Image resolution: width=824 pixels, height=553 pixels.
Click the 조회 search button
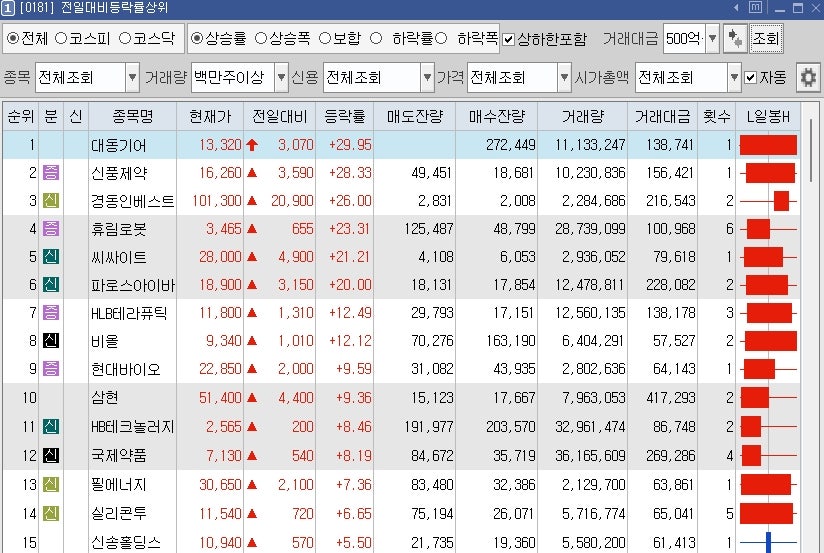[766, 38]
